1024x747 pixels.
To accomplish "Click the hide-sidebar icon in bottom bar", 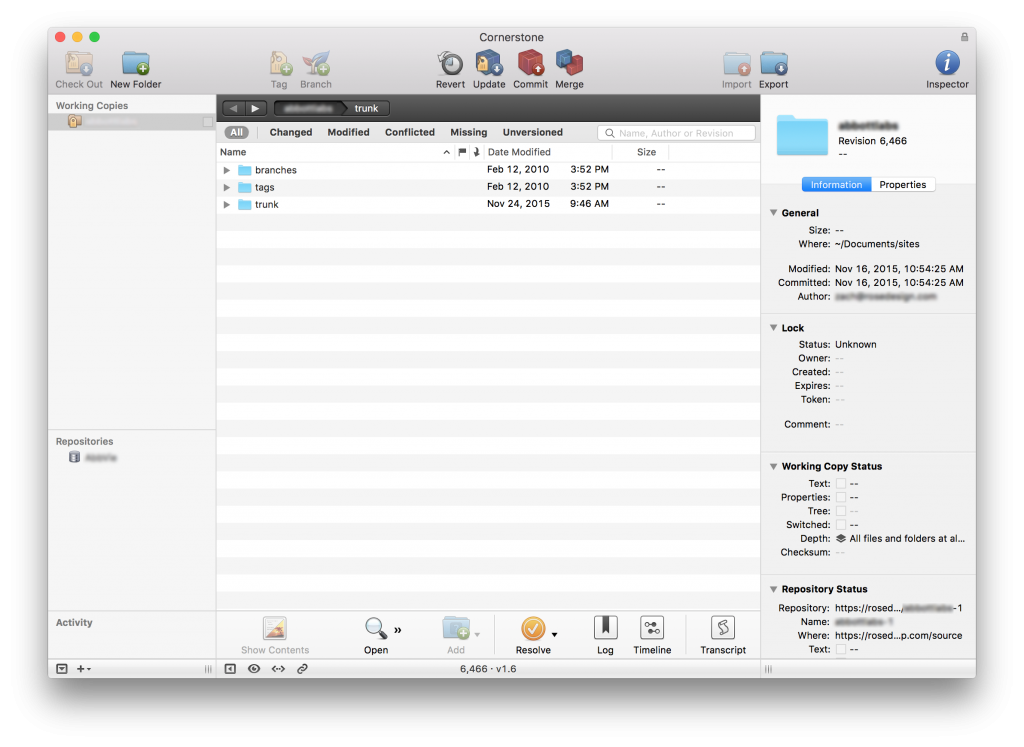I will (x=231, y=669).
